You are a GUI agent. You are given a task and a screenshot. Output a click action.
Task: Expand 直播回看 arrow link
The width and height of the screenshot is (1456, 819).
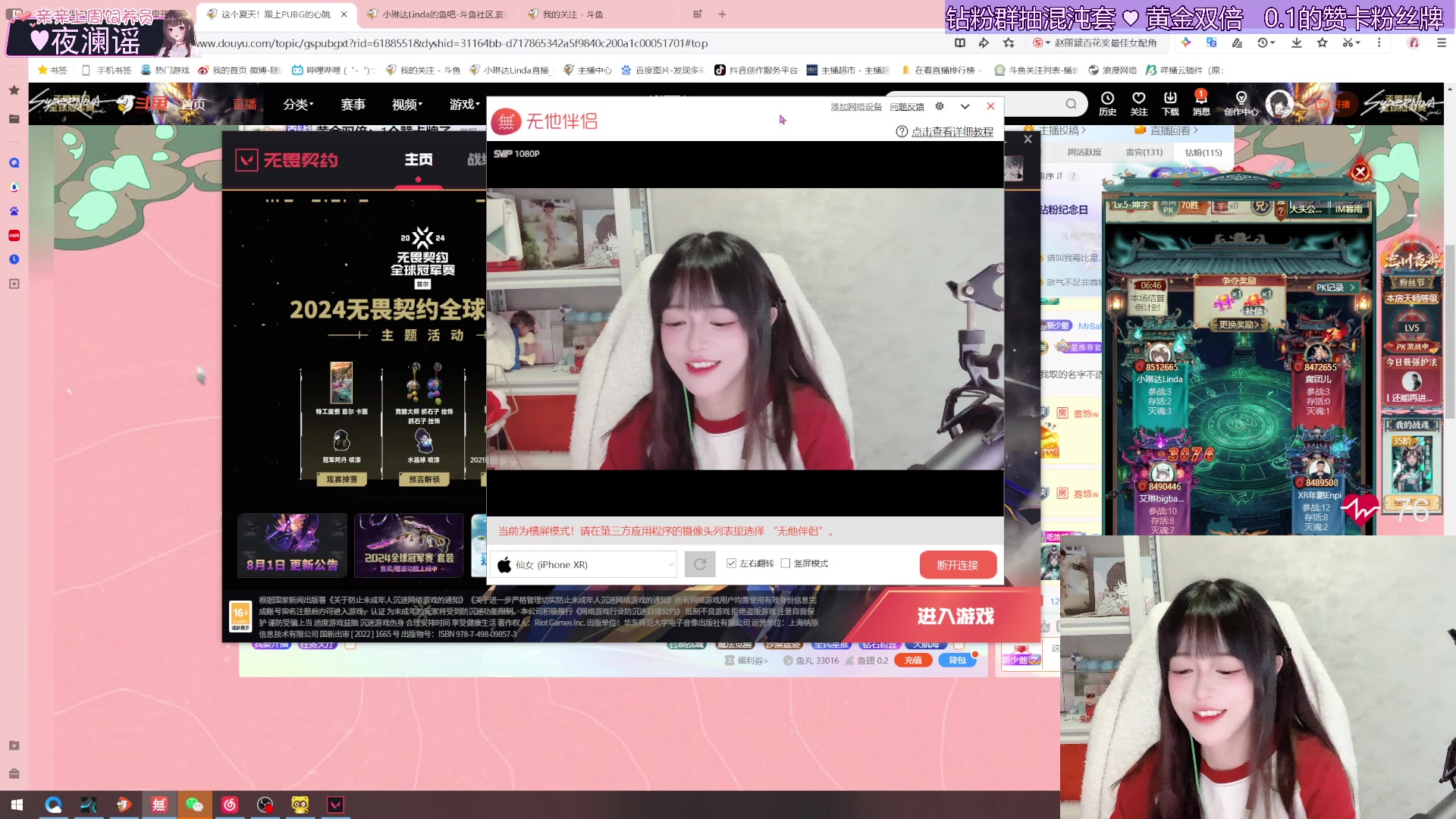pos(1175,130)
